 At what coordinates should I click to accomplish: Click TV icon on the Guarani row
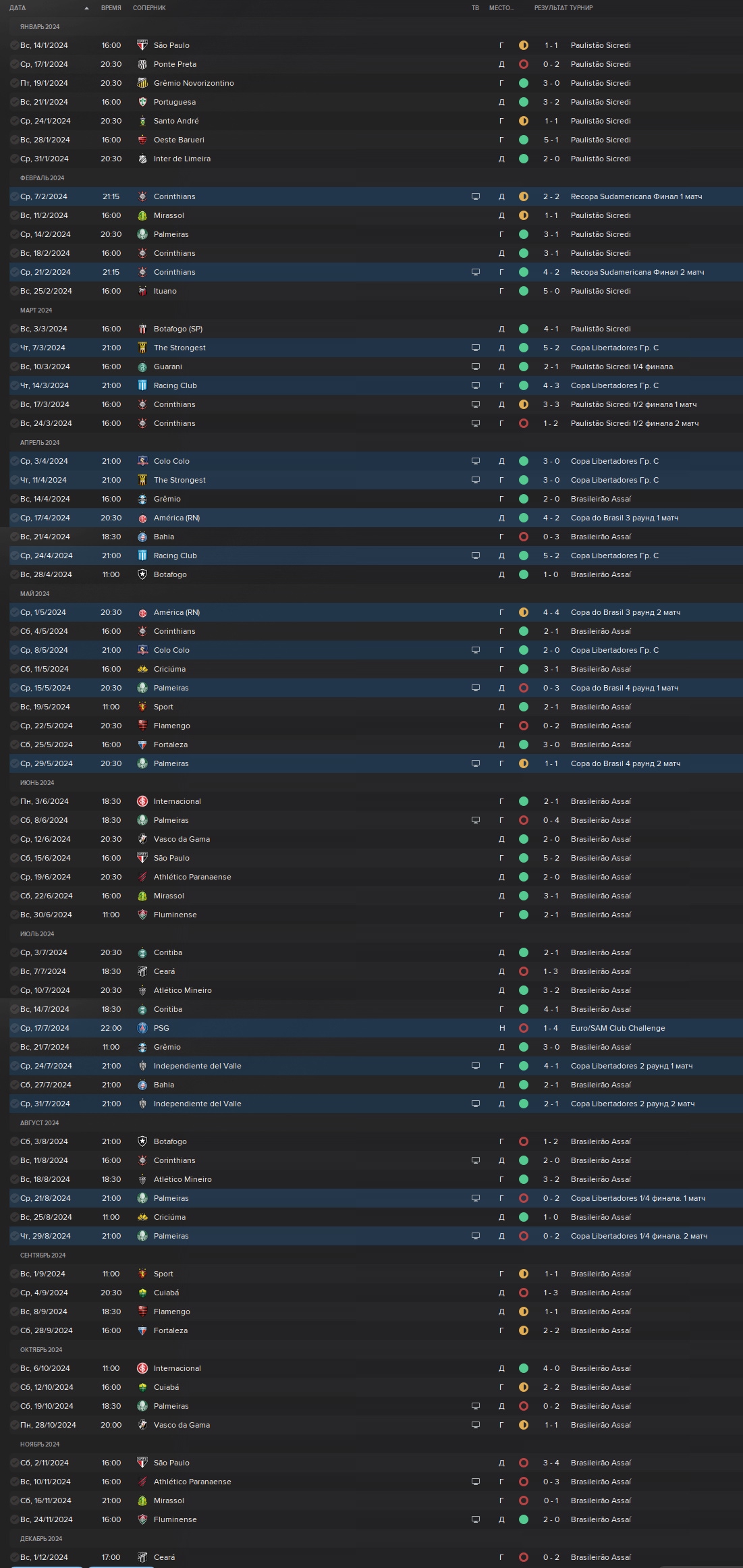pyautogui.click(x=476, y=367)
